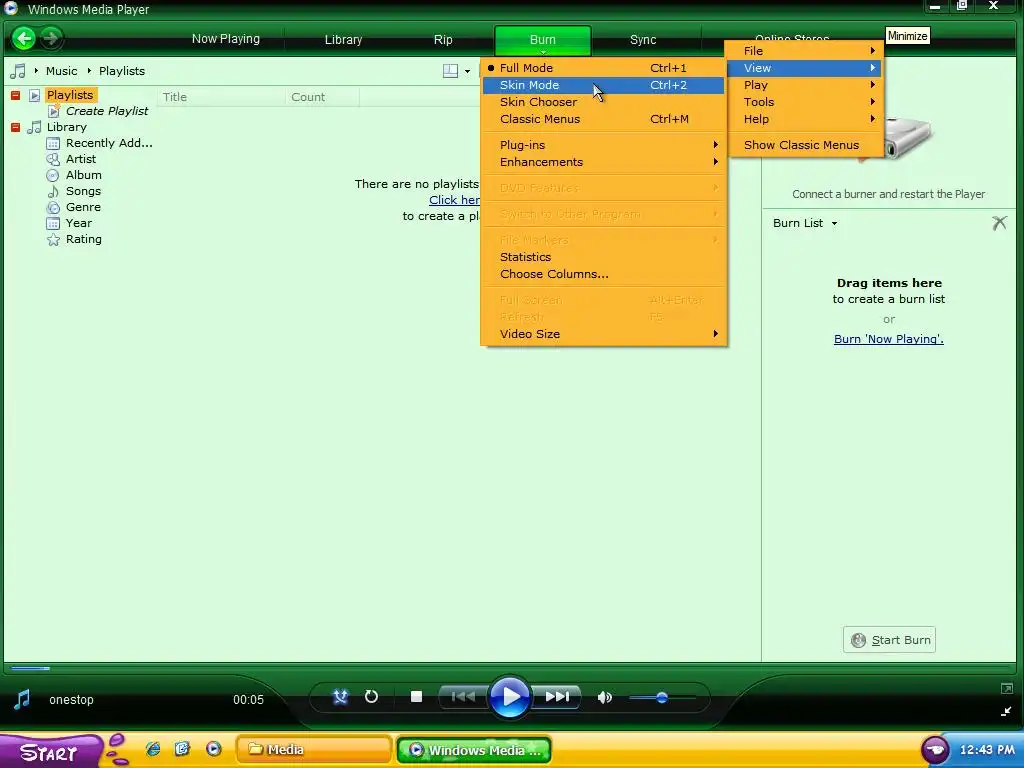Click the Create Playlist icon
The image size is (1024, 768).
click(x=54, y=112)
